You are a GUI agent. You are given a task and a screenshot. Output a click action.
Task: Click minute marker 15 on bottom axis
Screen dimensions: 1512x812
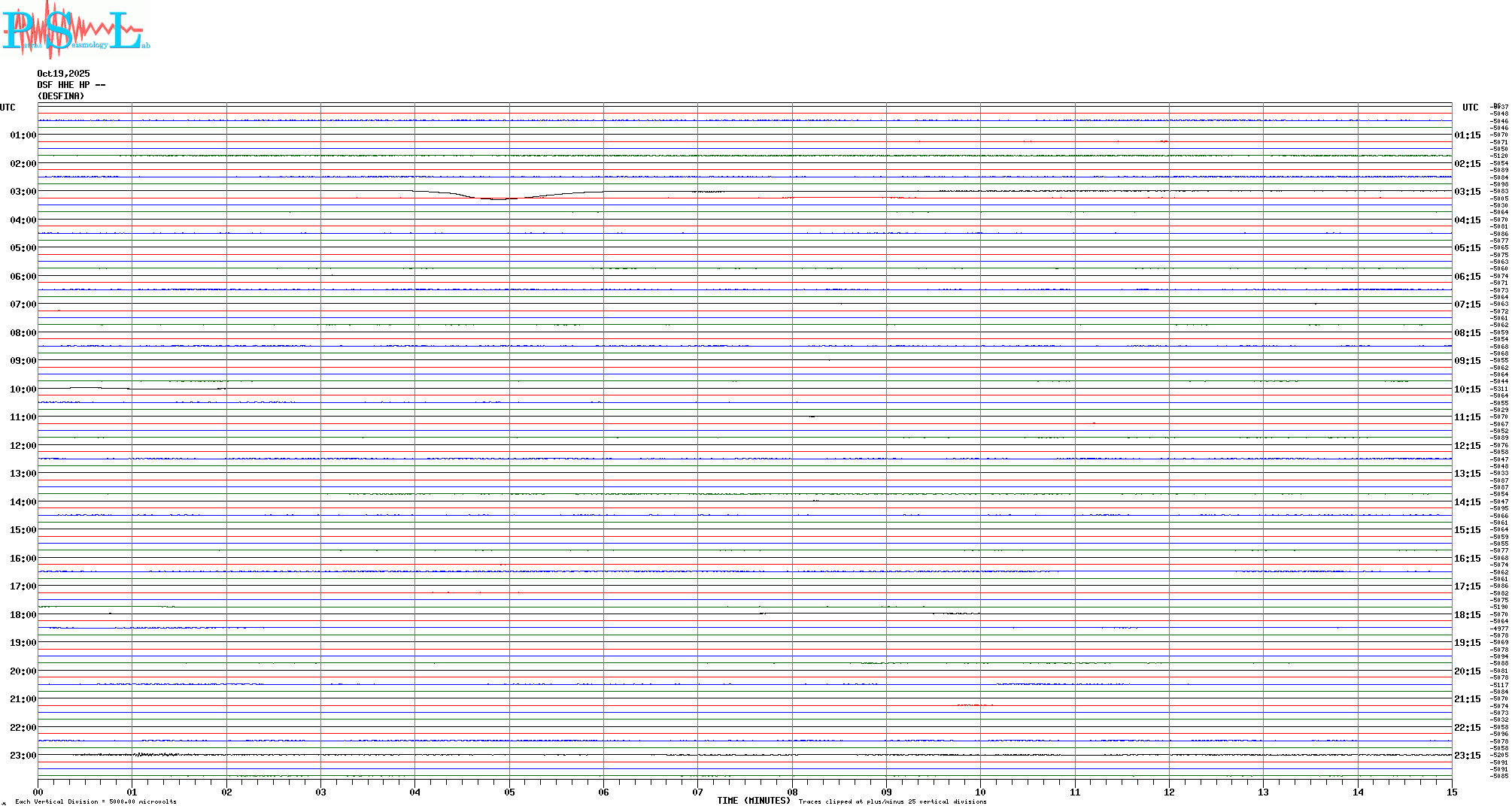click(1452, 792)
